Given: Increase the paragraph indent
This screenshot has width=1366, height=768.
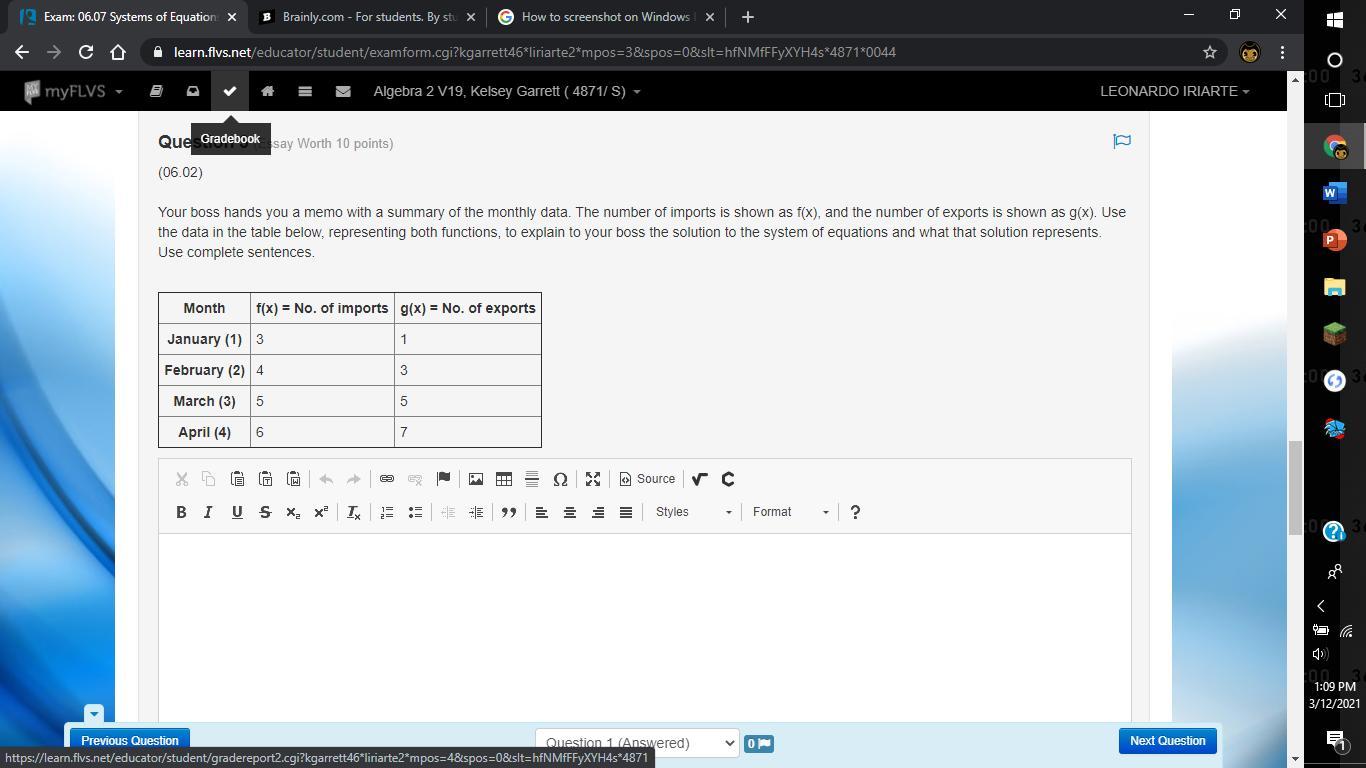Looking at the screenshot, I should pyautogui.click(x=476, y=512).
